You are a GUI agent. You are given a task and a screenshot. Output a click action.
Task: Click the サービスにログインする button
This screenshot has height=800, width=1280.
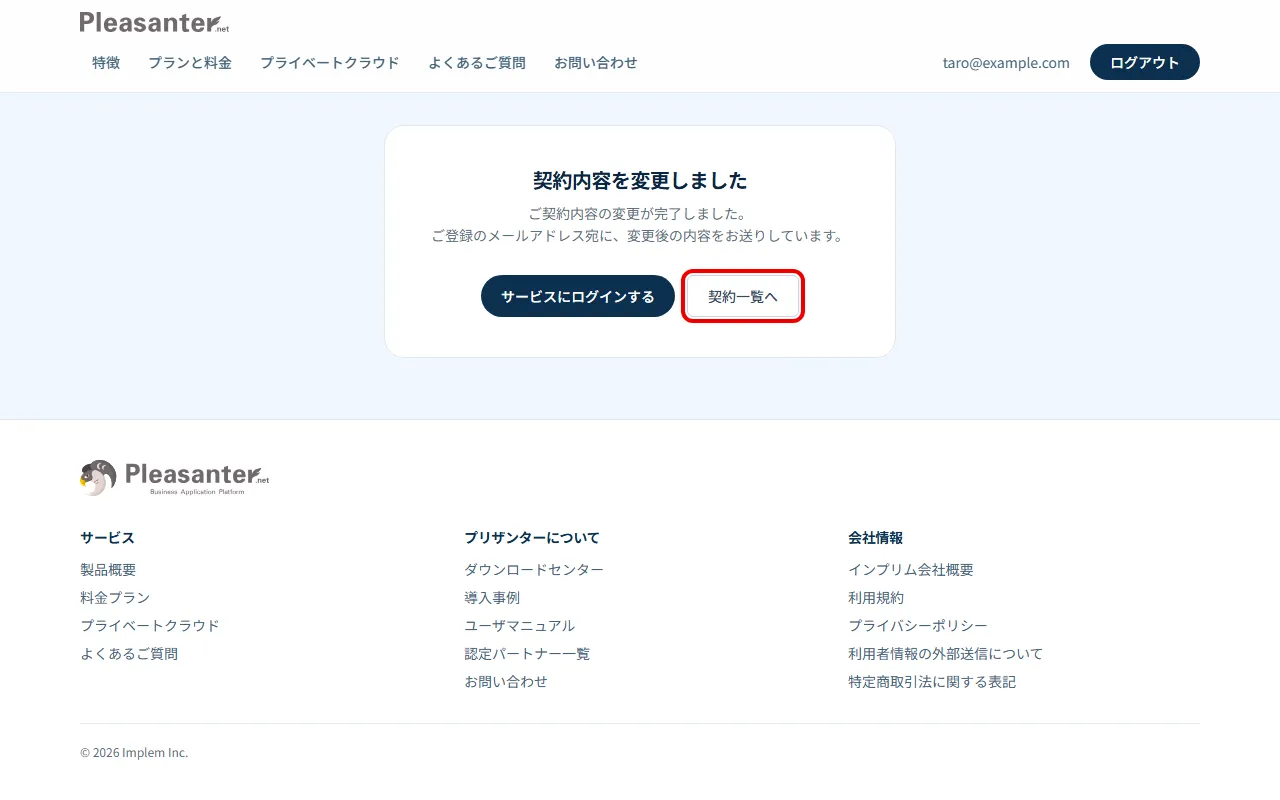tap(578, 296)
